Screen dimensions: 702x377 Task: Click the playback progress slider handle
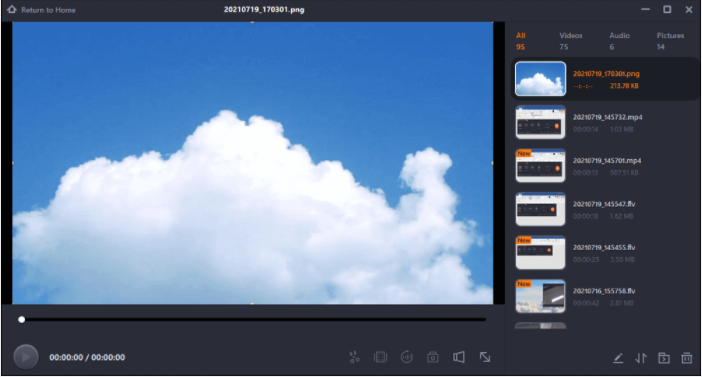[x=21, y=320]
